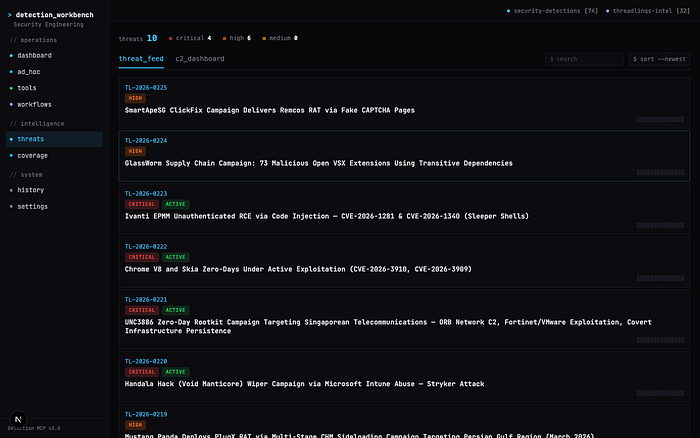Open the SmartApeSG ClickFix Campaign title
The width and height of the screenshot is (700, 438).
click(270, 110)
